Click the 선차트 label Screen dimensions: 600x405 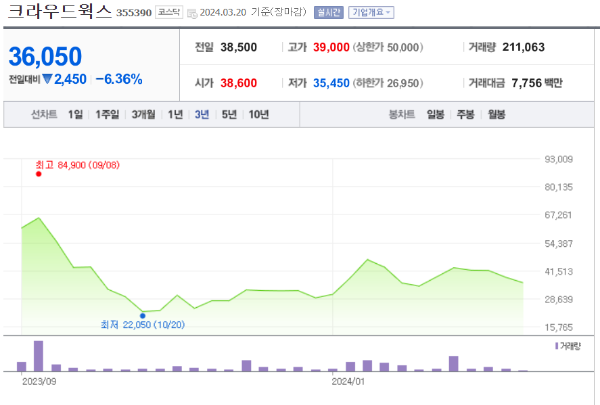coord(44,114)
